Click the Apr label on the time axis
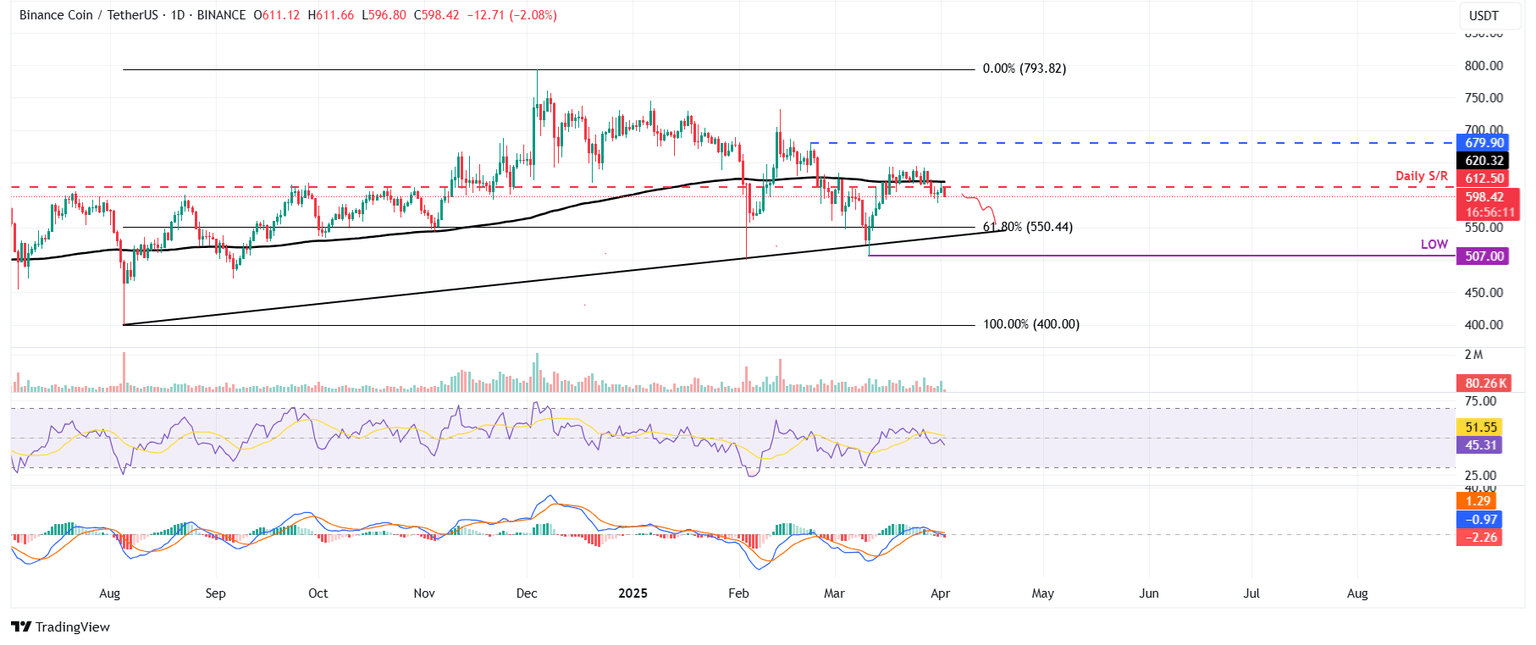Screen dimensions: 1536x645 [940, 593]
